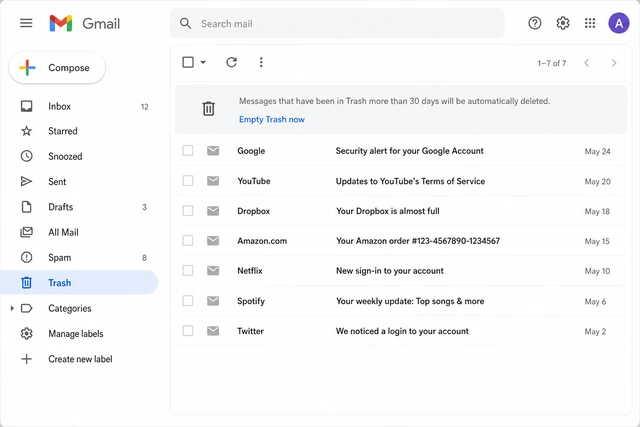Image resolution: width=640 pixels, height=427 pixels.
Task: Open the Trash folder
Action: click(79, 282)
